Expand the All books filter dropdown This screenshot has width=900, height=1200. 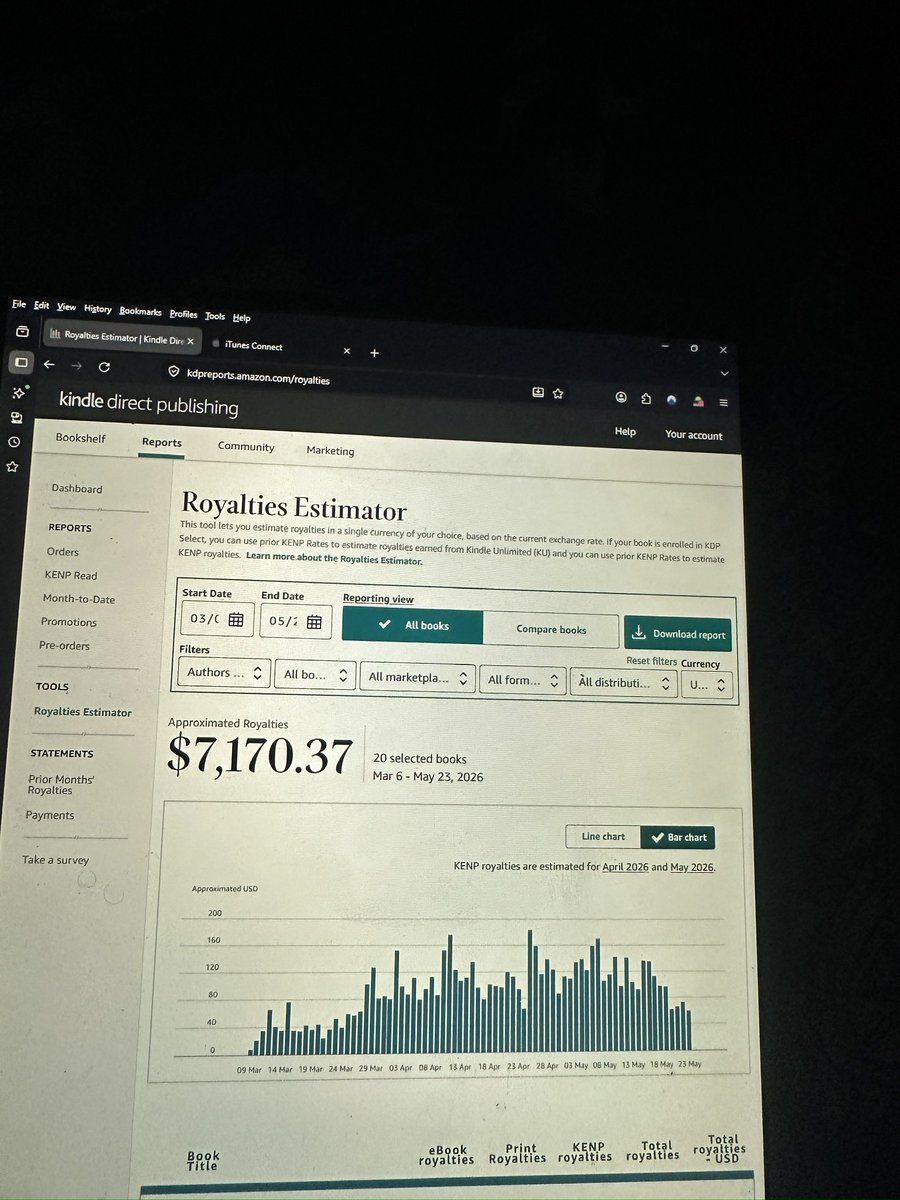tap(315, 675)
